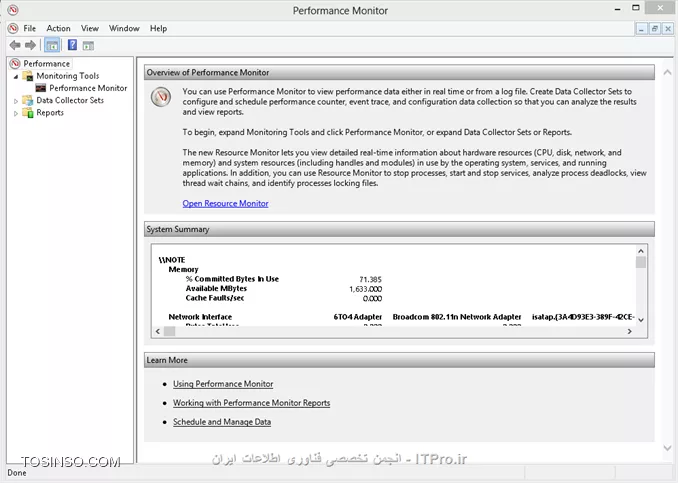Open Help via blue question mark icon
This screenshot has width=678, height=483.
(72, 45)
